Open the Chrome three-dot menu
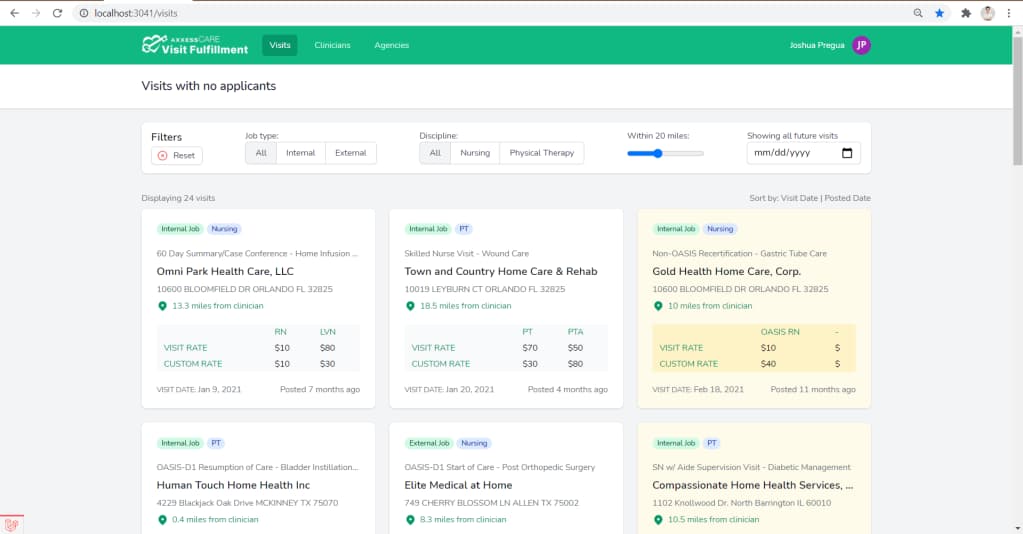This screenshot has width=1023, height=534. (1009, 13)
